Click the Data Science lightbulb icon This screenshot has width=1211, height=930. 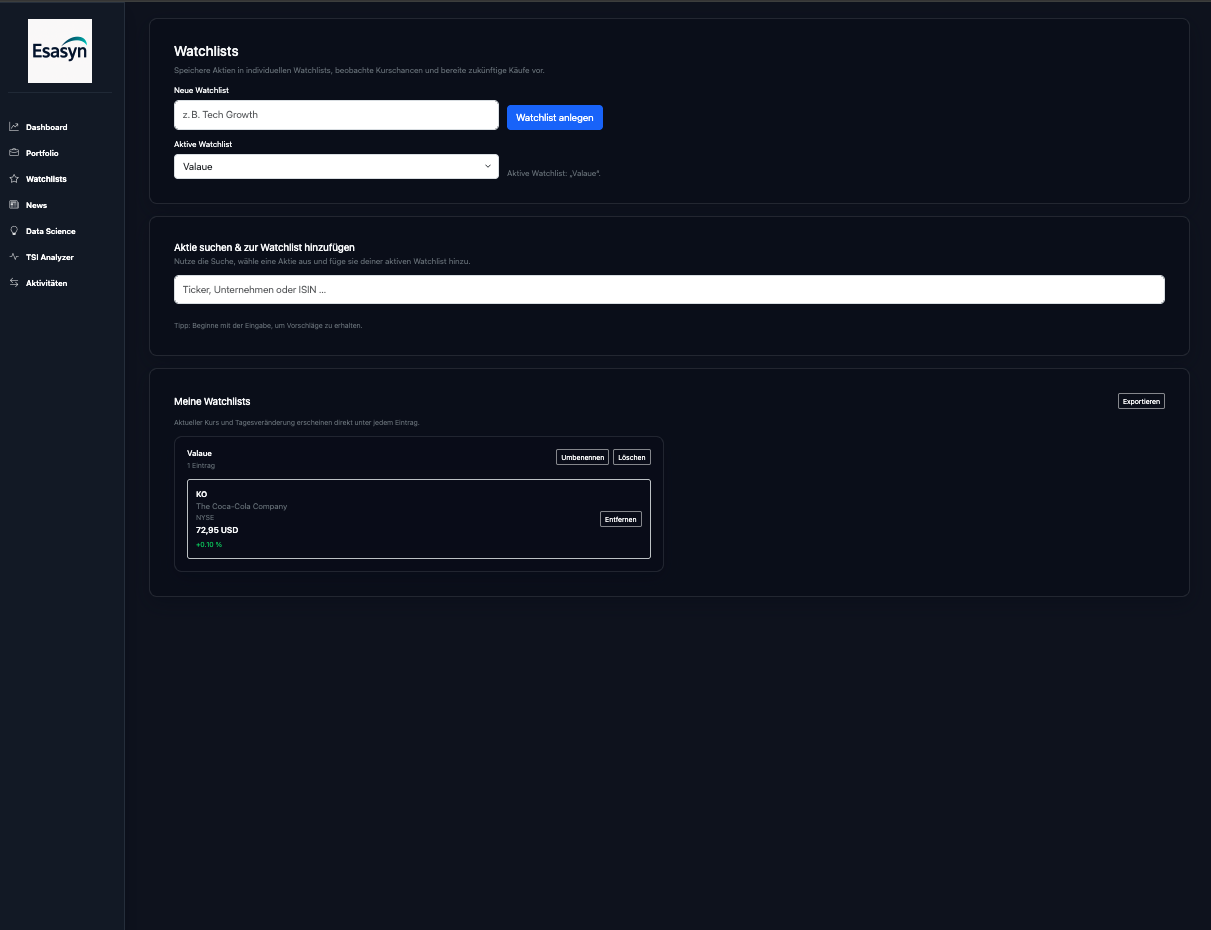click(14, 231)
